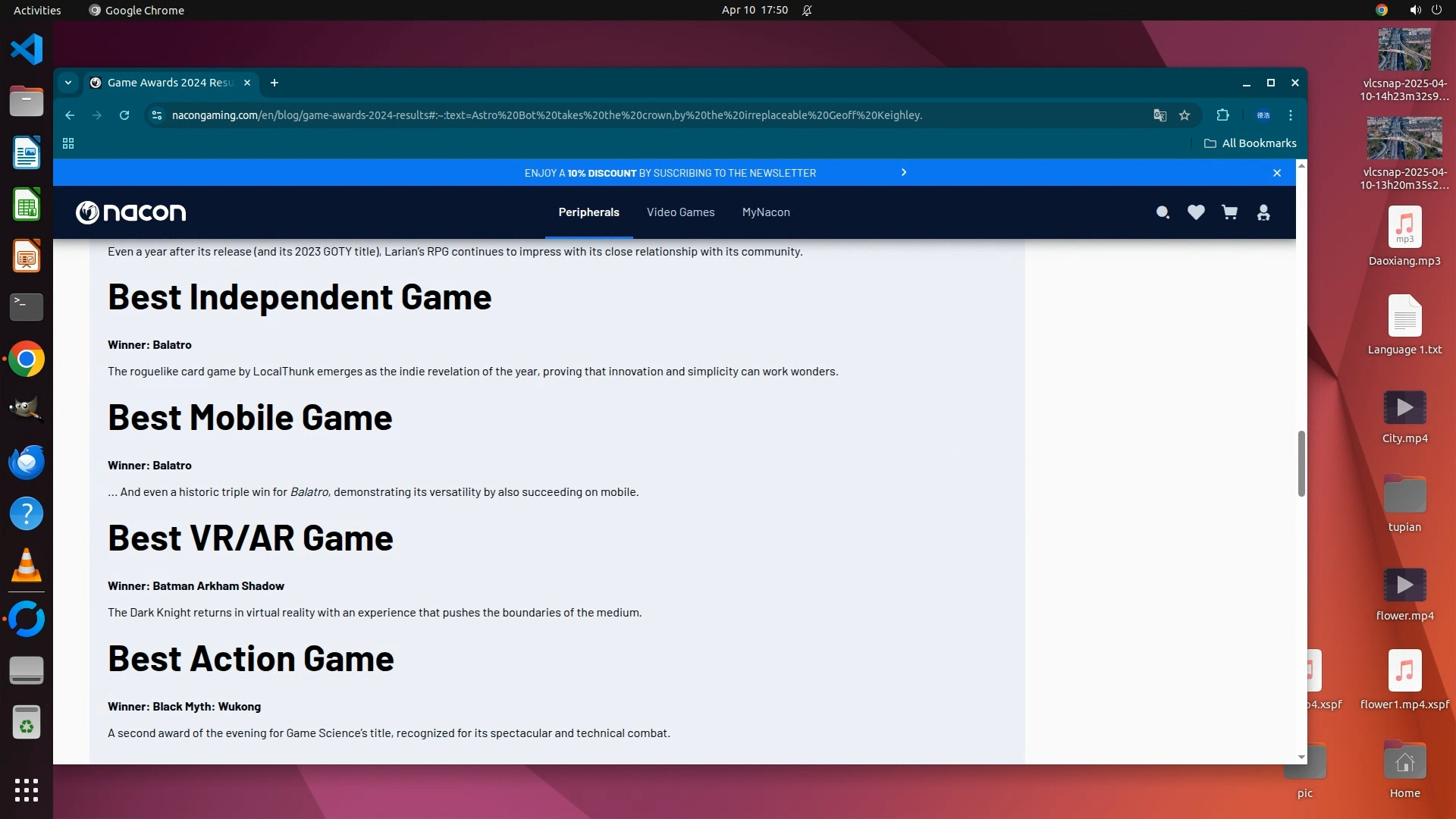Screen dimensions: 1456x819
Task: Click the Nacon search magnifier icon
Action: pyautogui.click(x=1162, y=212)
